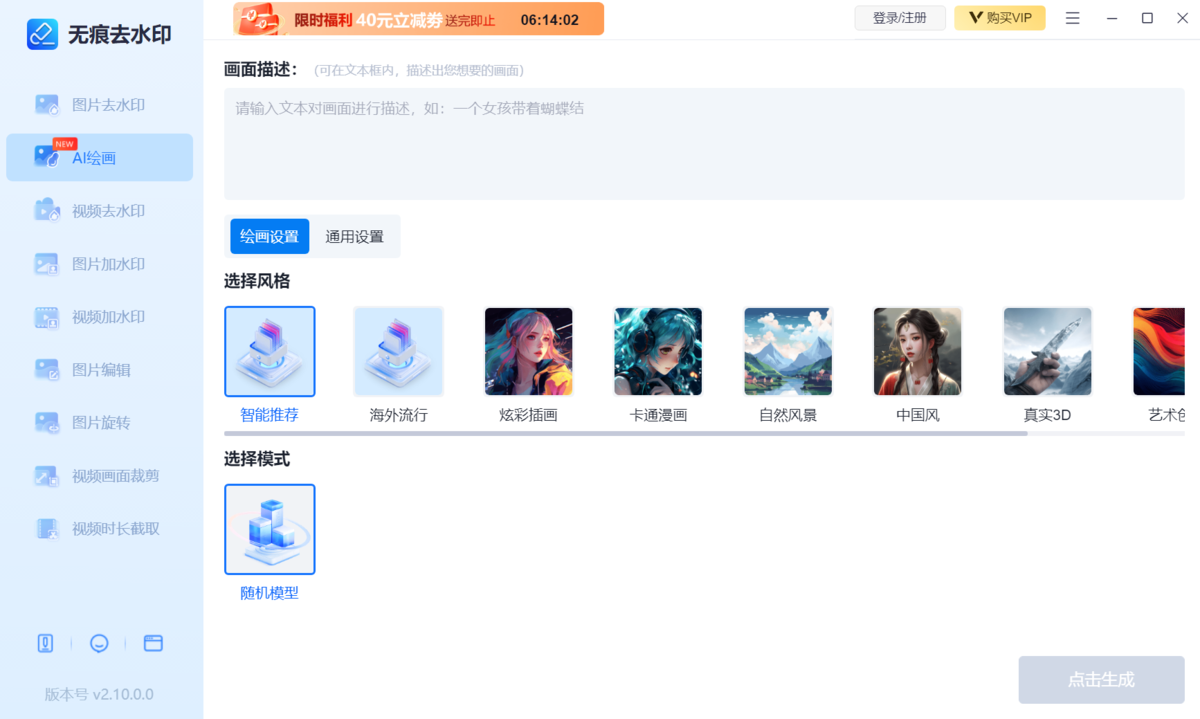Click the 购买VIP link

pos(999,17)
